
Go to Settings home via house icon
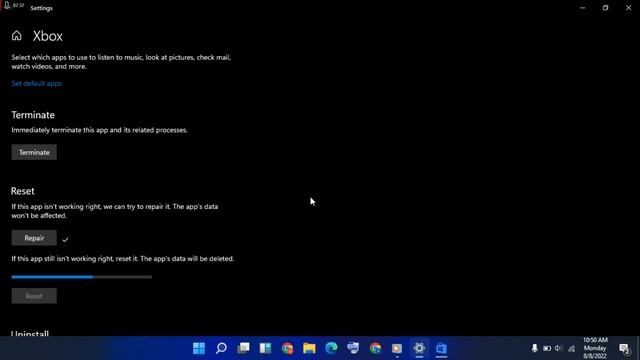click(x=16, y=36)
